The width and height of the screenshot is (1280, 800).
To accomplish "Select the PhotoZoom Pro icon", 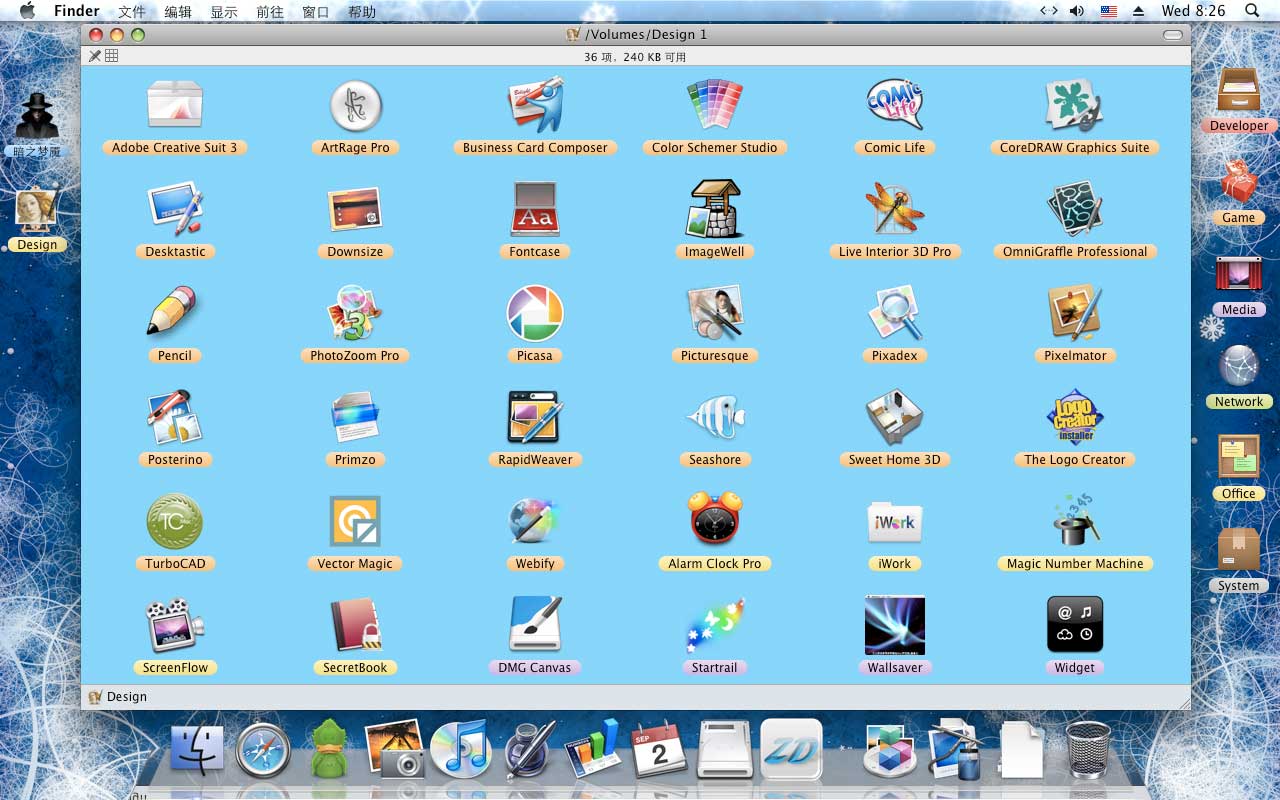I will pyautogui.click(x=355, y=313).
